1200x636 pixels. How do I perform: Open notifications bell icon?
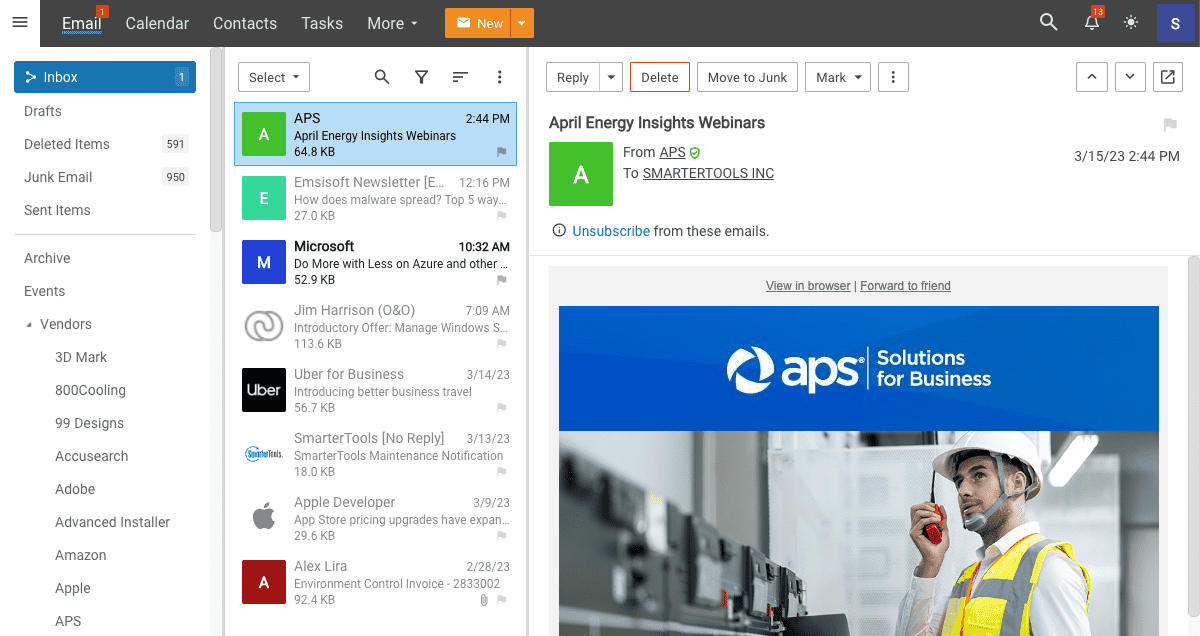coord(1092,23)
